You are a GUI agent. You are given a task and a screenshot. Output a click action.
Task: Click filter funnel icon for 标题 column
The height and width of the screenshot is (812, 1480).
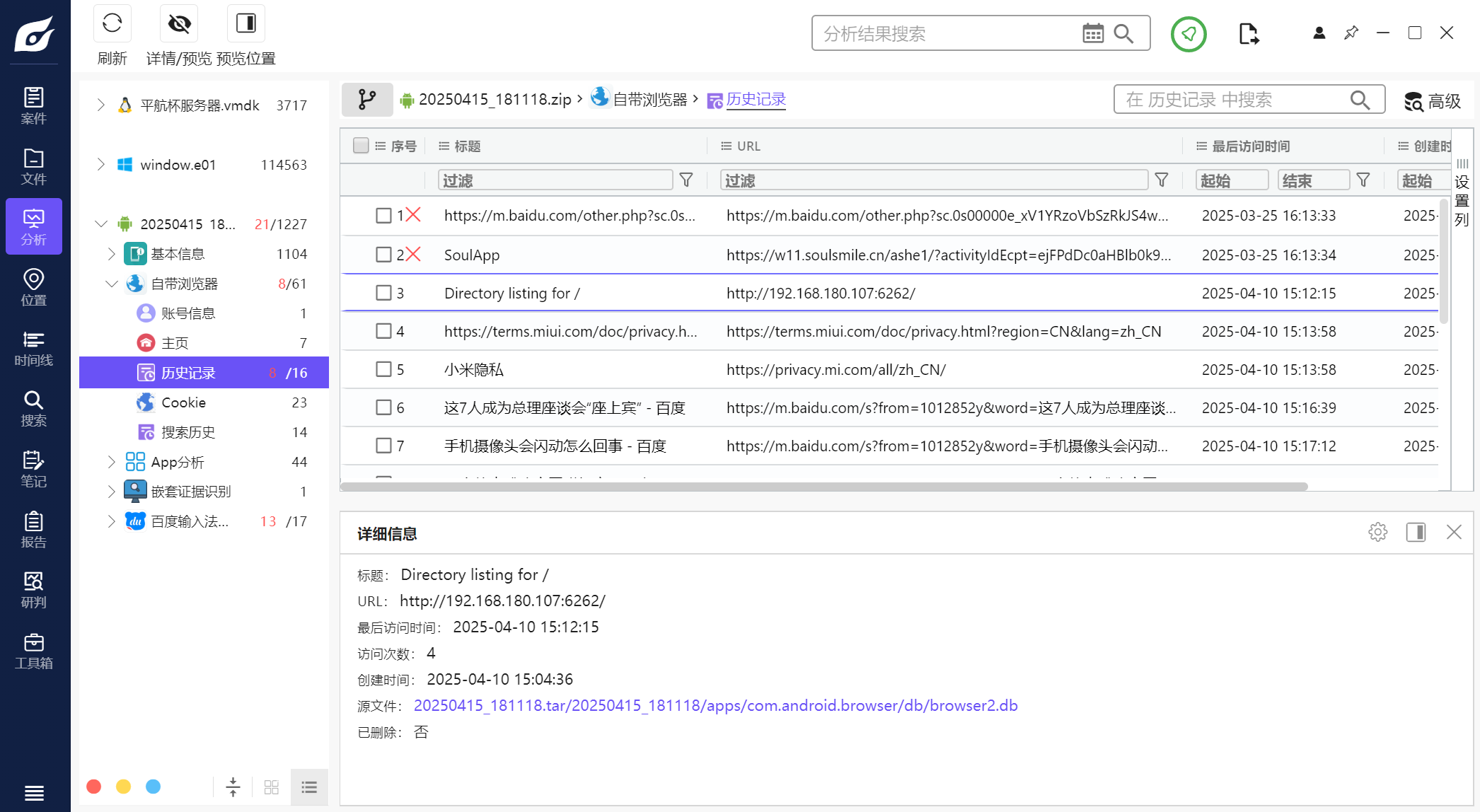pyautogui.click(x=686, y=180)
